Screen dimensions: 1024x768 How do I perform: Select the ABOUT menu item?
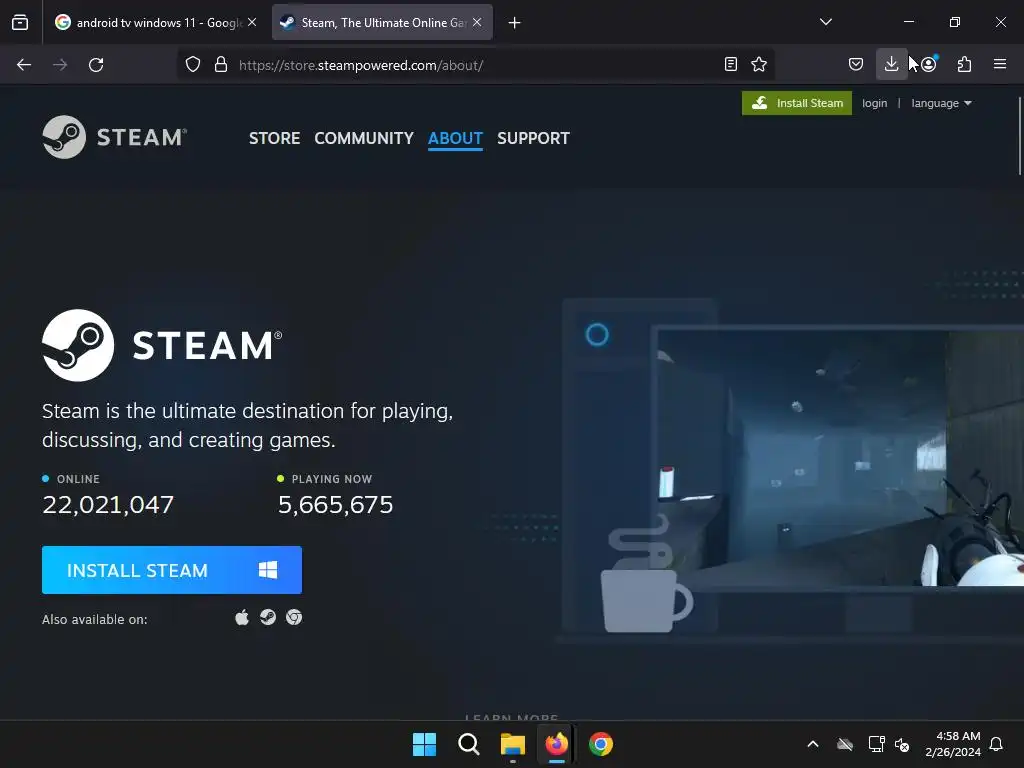[x=455, y=138]
